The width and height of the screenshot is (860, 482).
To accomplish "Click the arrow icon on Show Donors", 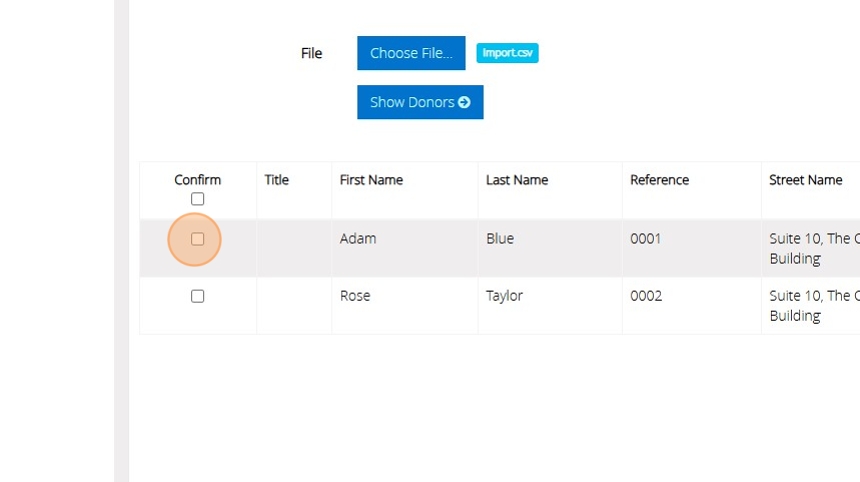I will (x=464, y=102).
